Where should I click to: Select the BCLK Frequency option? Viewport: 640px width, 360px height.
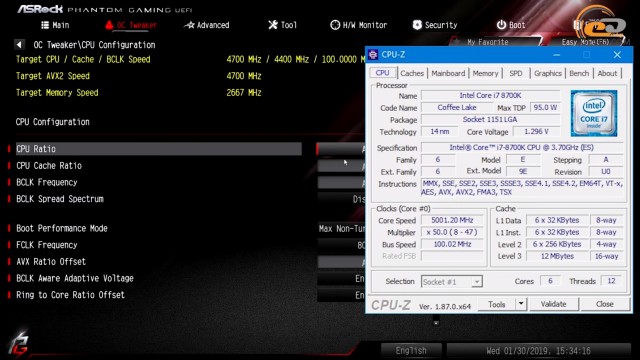pos(47,182)
